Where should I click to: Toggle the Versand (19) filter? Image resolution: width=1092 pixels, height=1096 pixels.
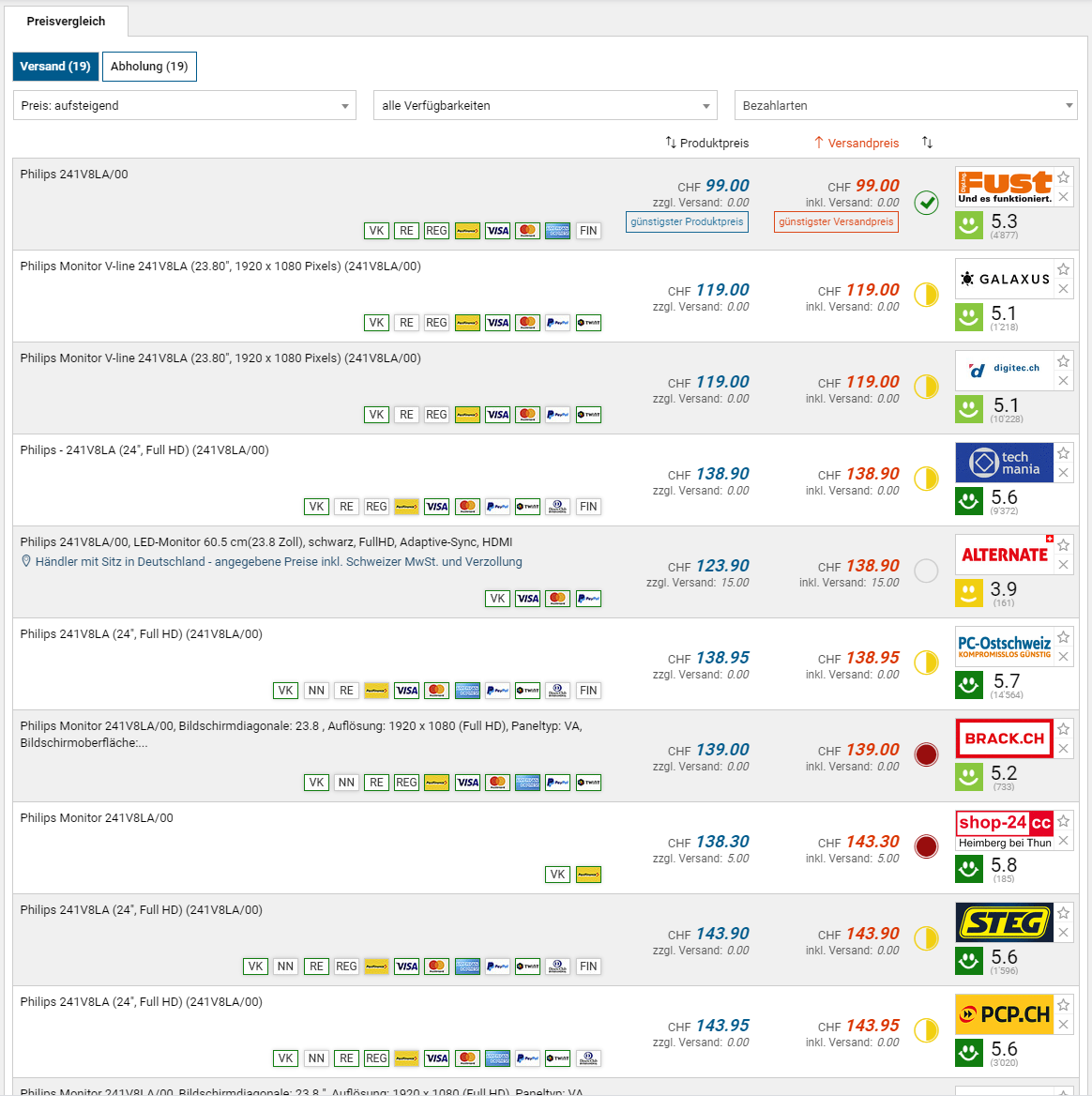pyautogui.click(x=55, y=67)
